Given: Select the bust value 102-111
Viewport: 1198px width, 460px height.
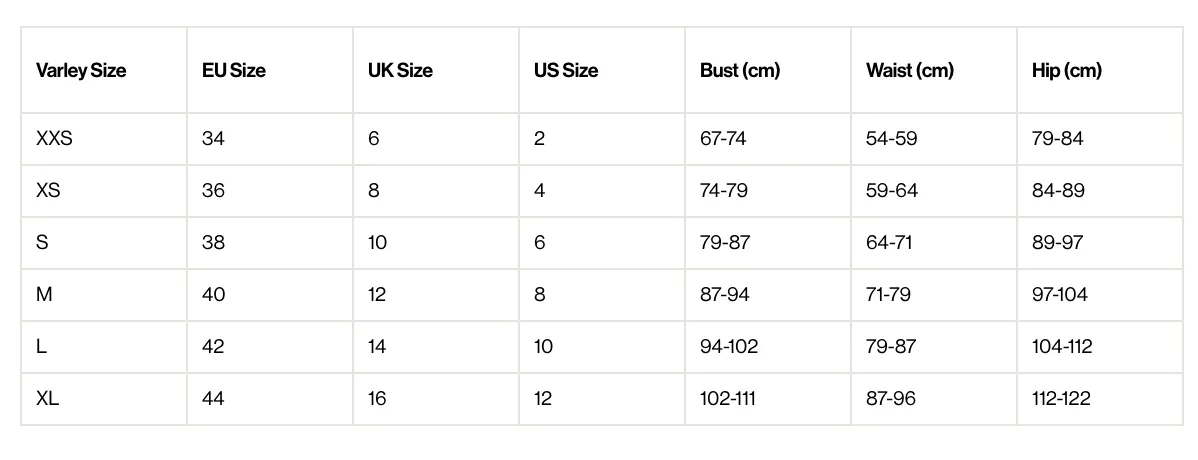Looking at the screenshot, I should [727, 398].
